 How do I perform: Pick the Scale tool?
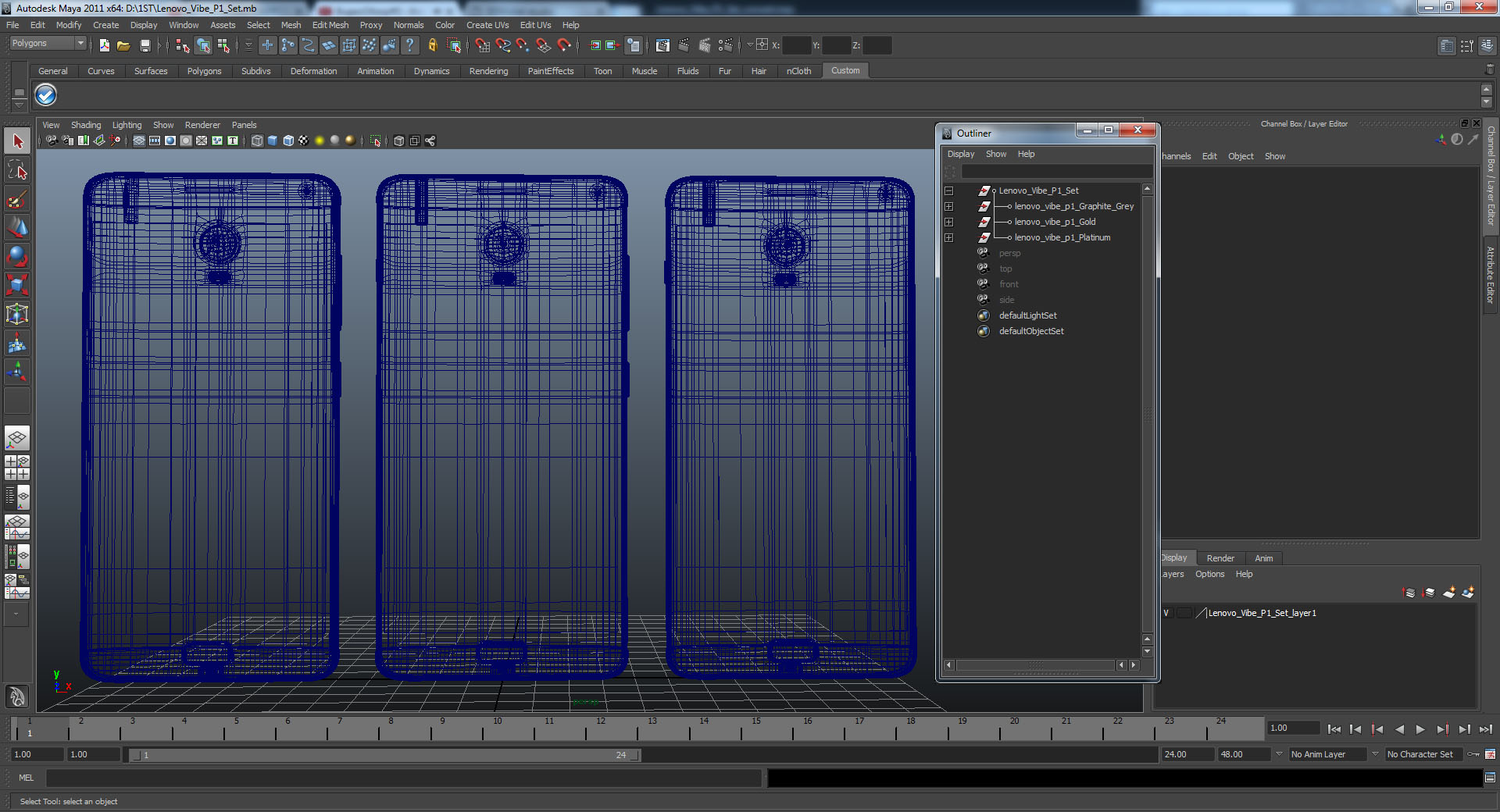[17, 284]
